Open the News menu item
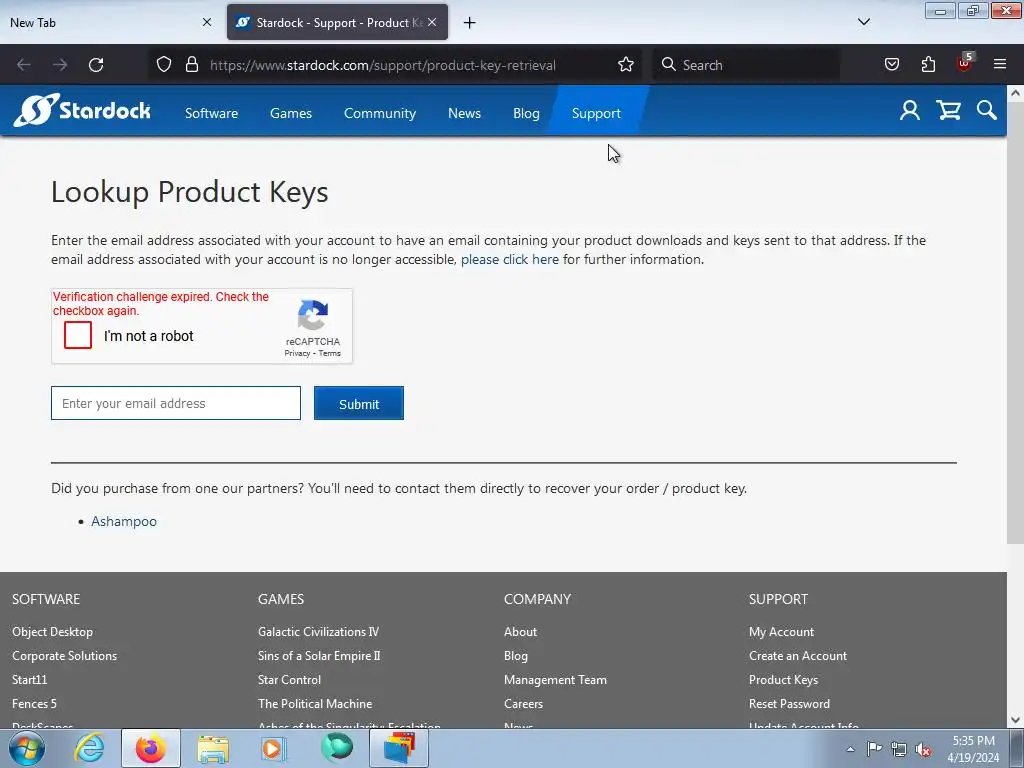This screenshot has width=1024, height=768. (464, 113)
